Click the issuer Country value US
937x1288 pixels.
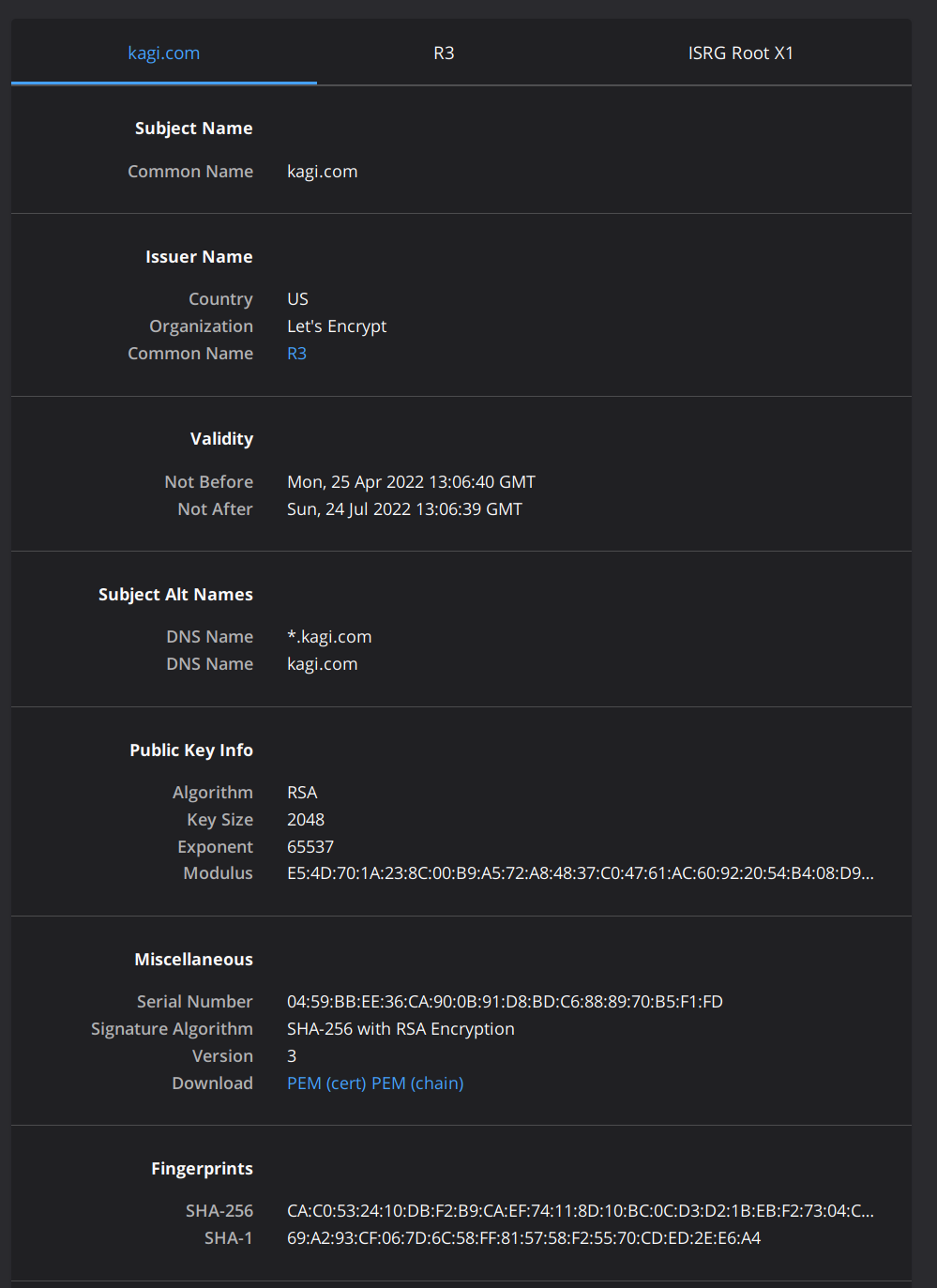297,299
